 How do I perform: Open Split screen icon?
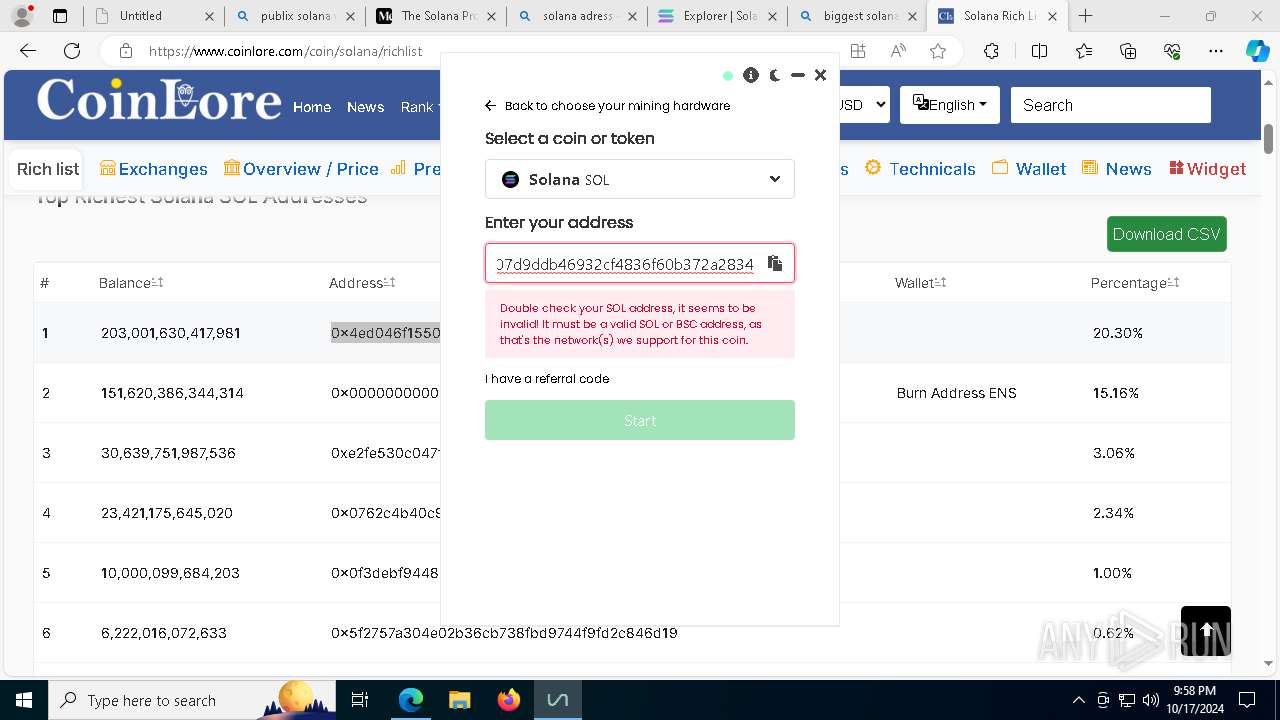1039,51
